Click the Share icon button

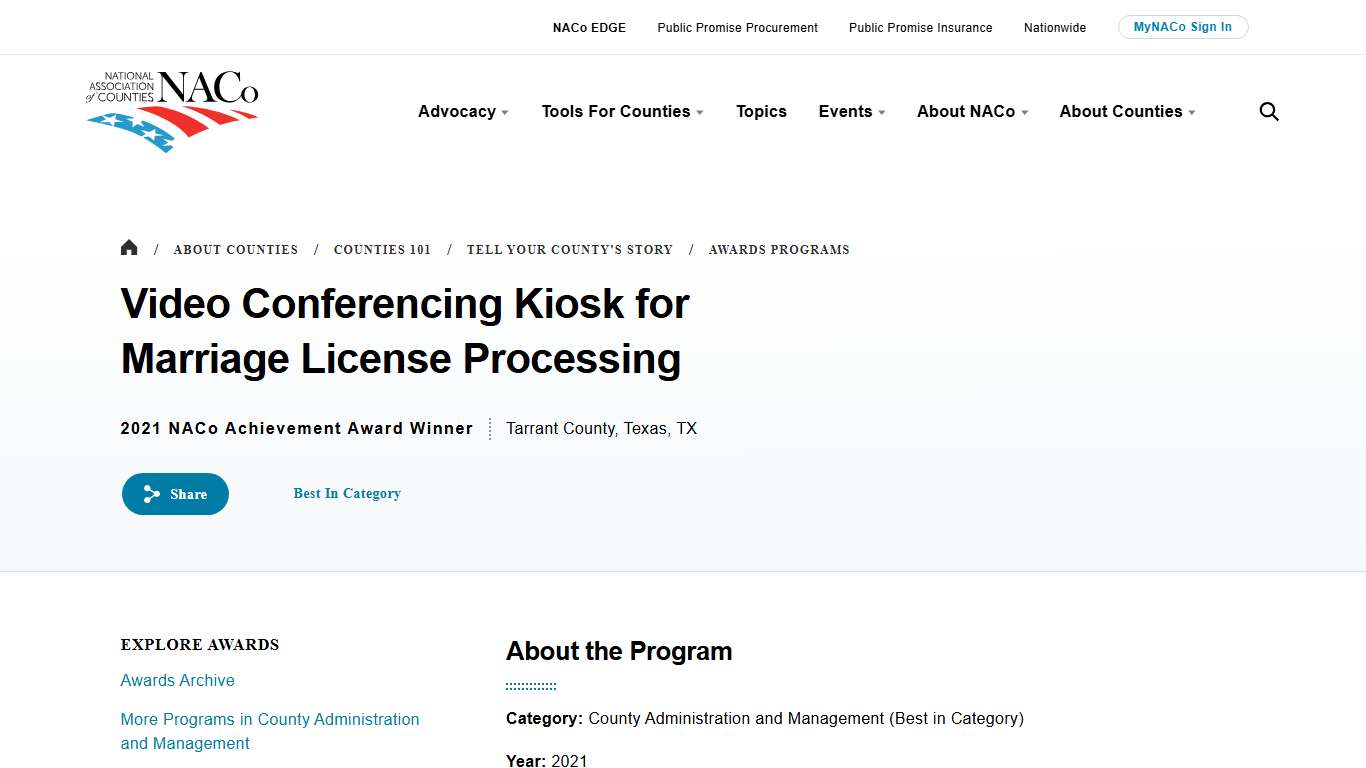(175, 493)
